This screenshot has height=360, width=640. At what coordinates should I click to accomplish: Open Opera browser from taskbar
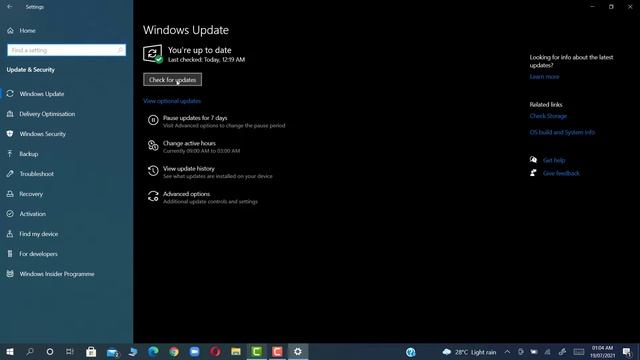[x=215, y=351]
